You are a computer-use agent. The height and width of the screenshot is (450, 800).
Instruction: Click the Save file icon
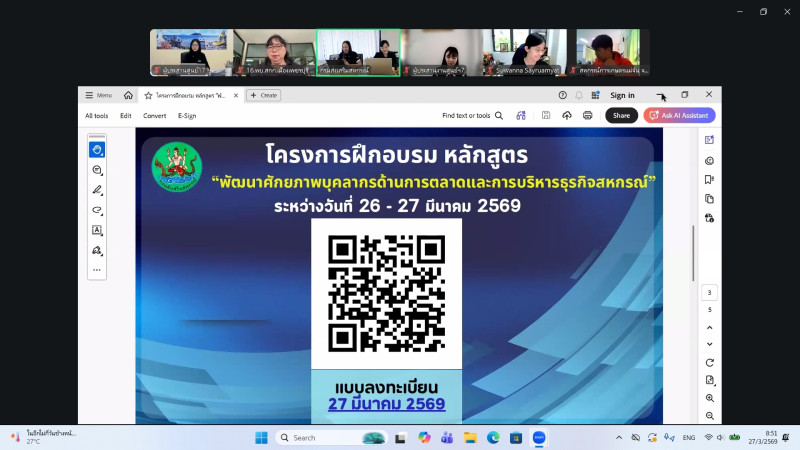(x=546, y=115)
